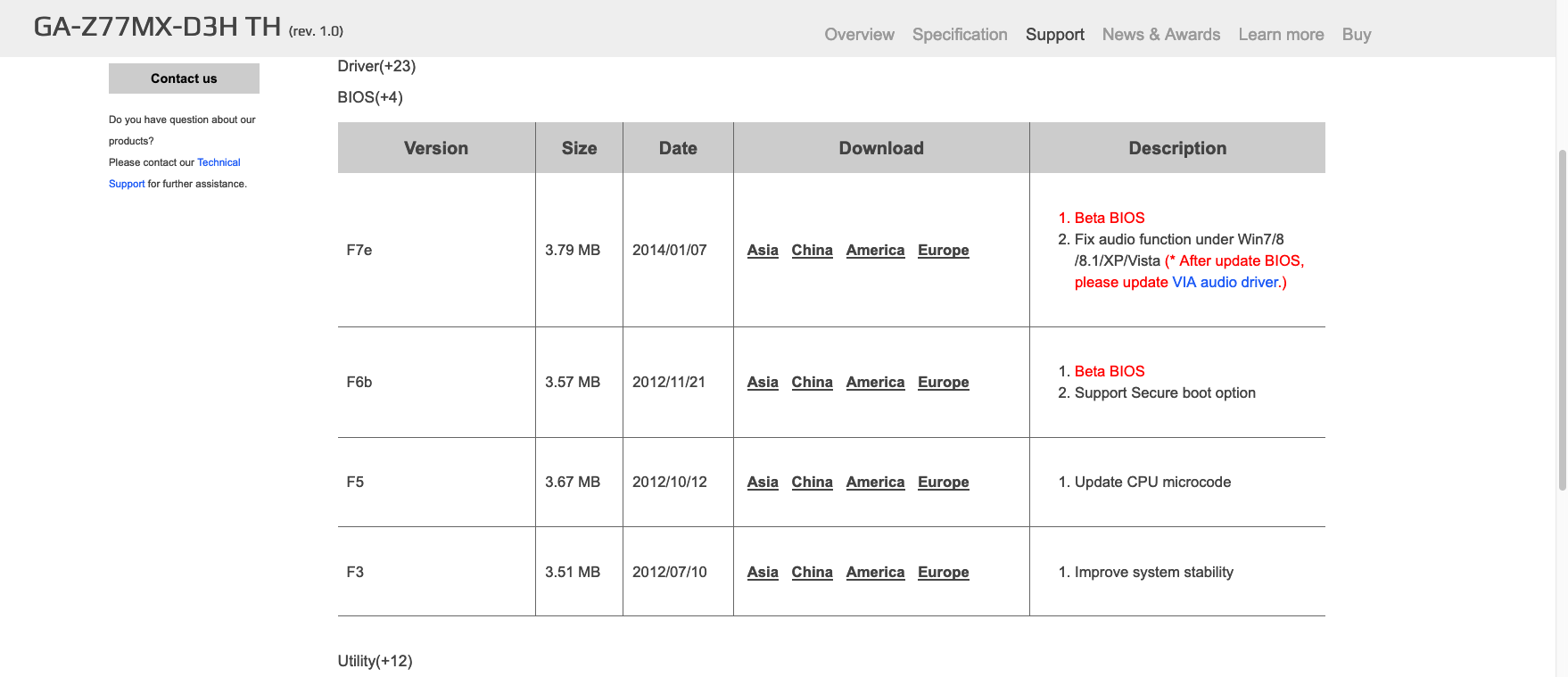Download F6b BIOS from Europe
This screenshot has width=1568, height=677.
point(943,383)
